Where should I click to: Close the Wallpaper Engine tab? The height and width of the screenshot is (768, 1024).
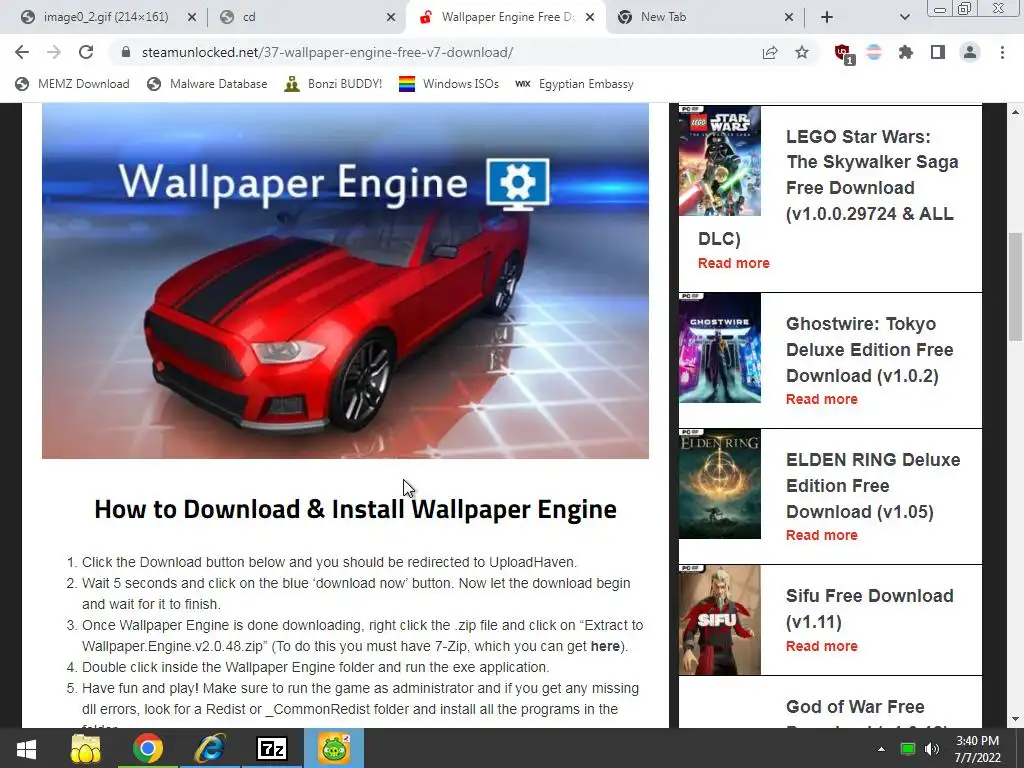(x=590, y=17)
